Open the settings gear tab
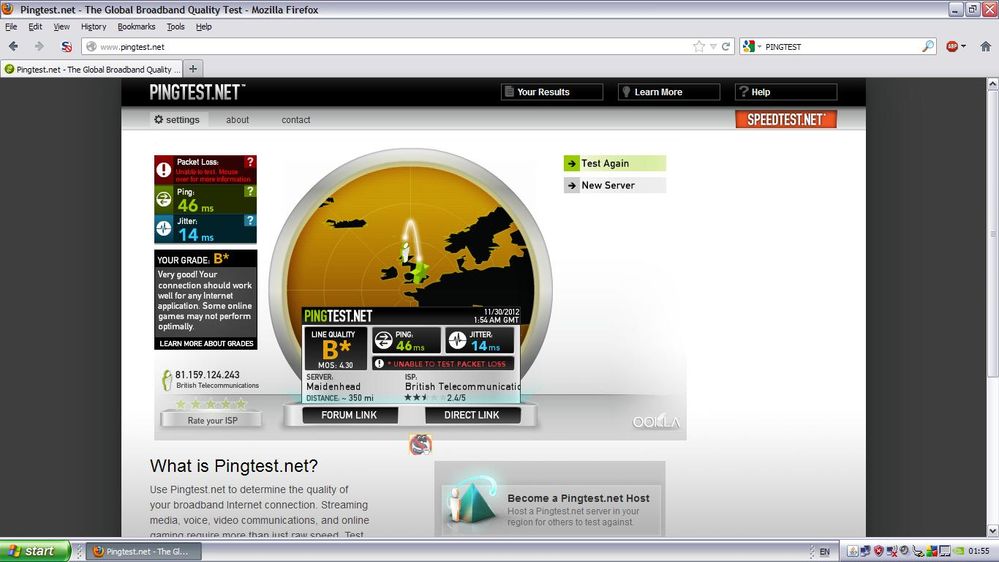Image resolution: width=999 pixels, height=562 pixels. (176, 119)
